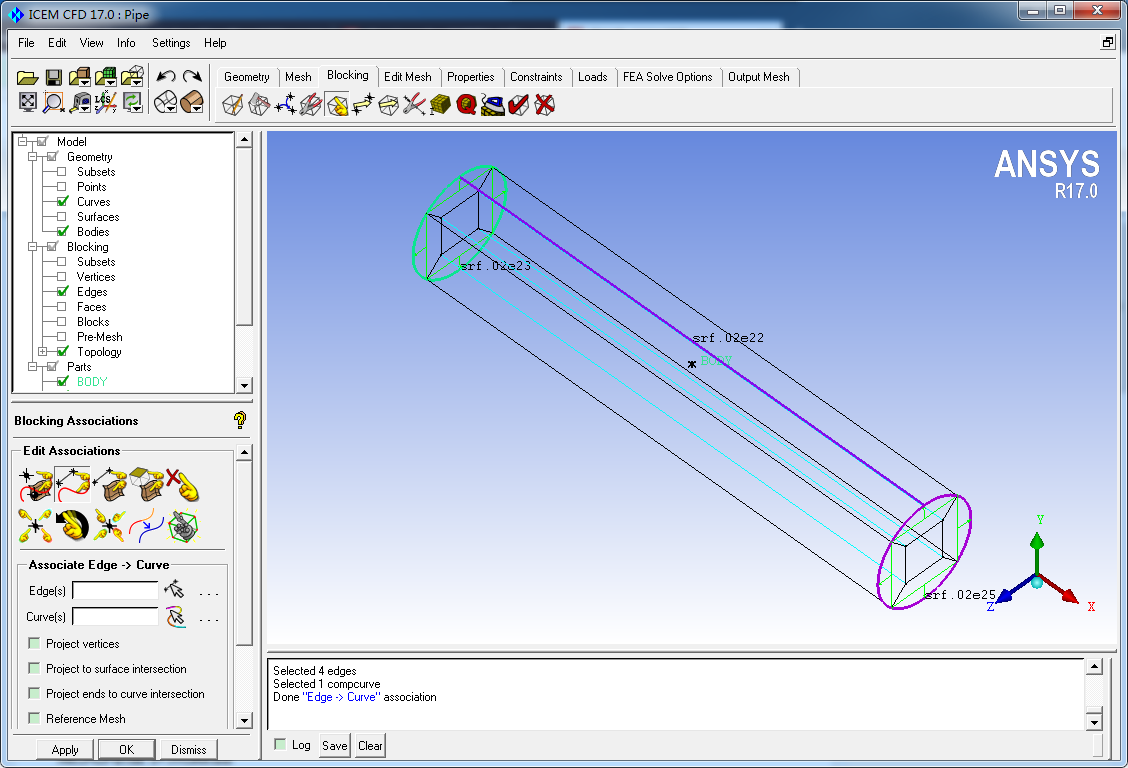Open the wireframe display dropdown icon
This screenshot has width=1128, height=768.
click(x=166, y=102)
